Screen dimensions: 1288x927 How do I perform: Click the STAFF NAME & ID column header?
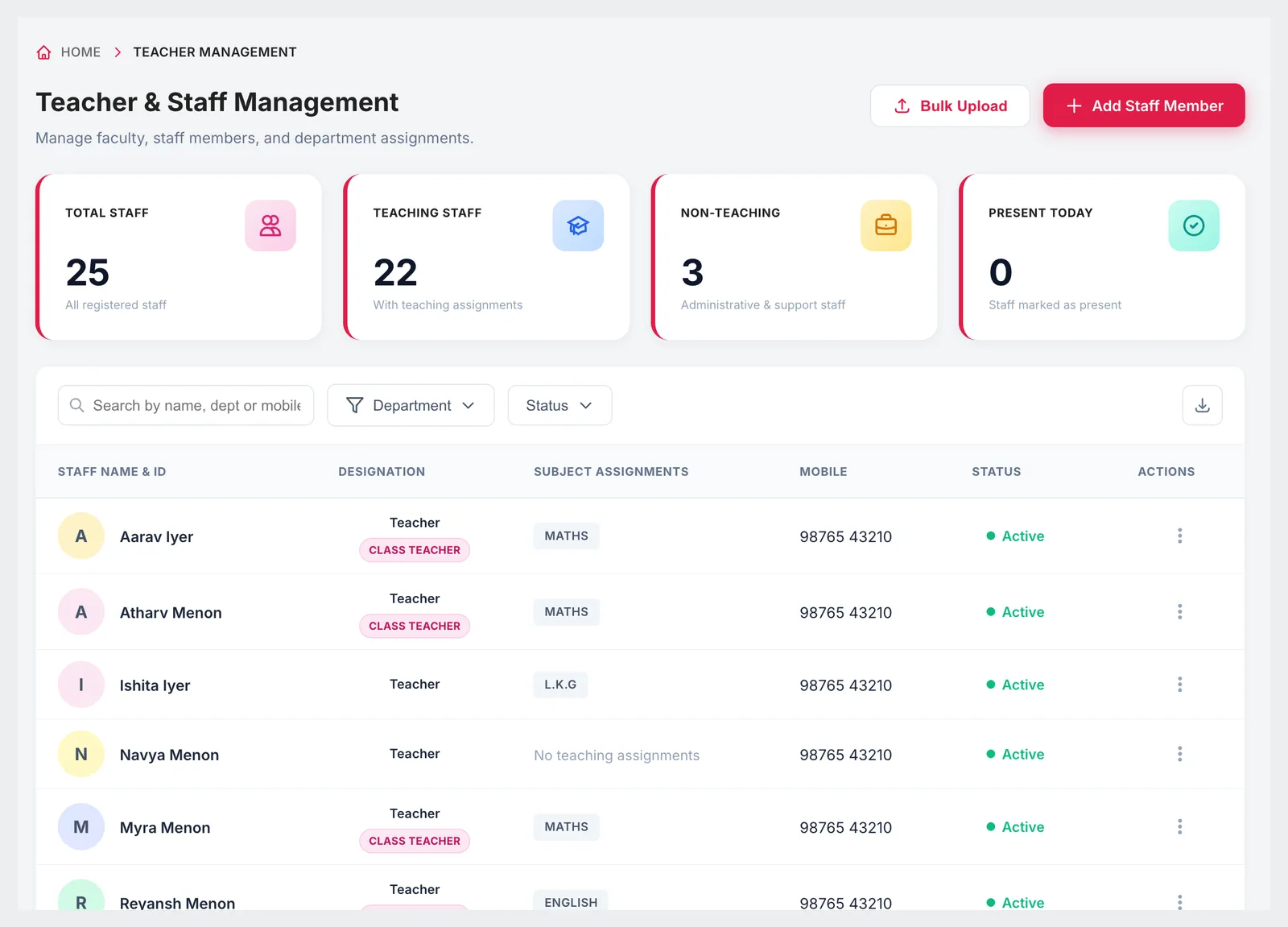click(x=112, y=472)
